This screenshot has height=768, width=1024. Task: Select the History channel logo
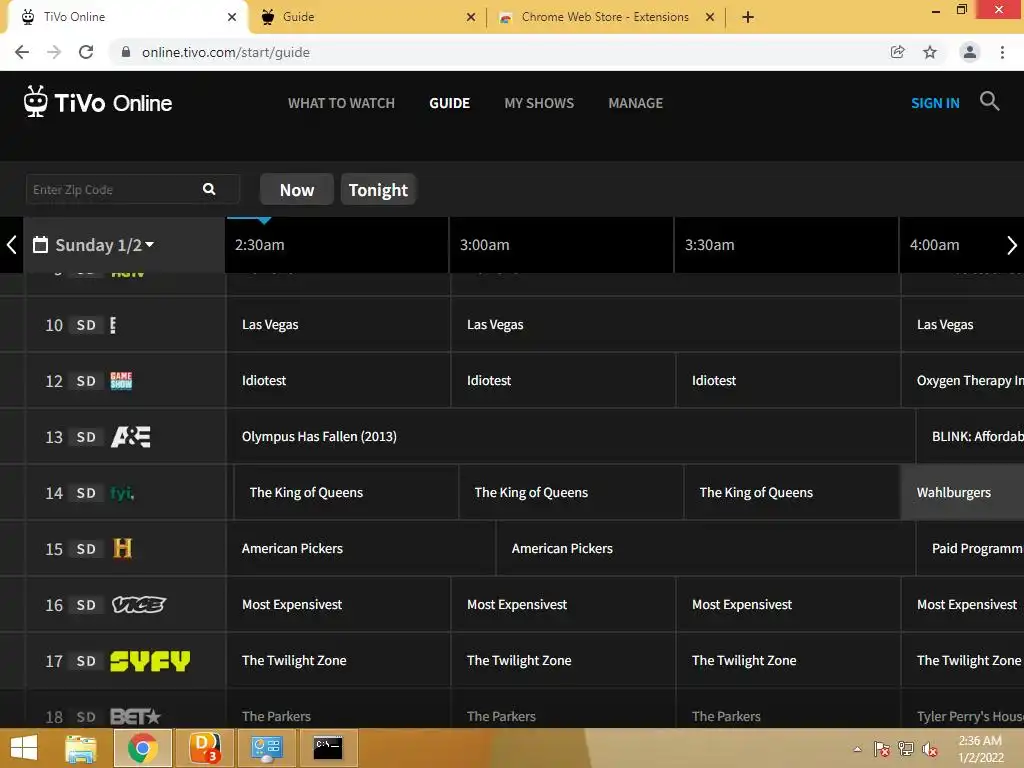(x=122, y=549)
